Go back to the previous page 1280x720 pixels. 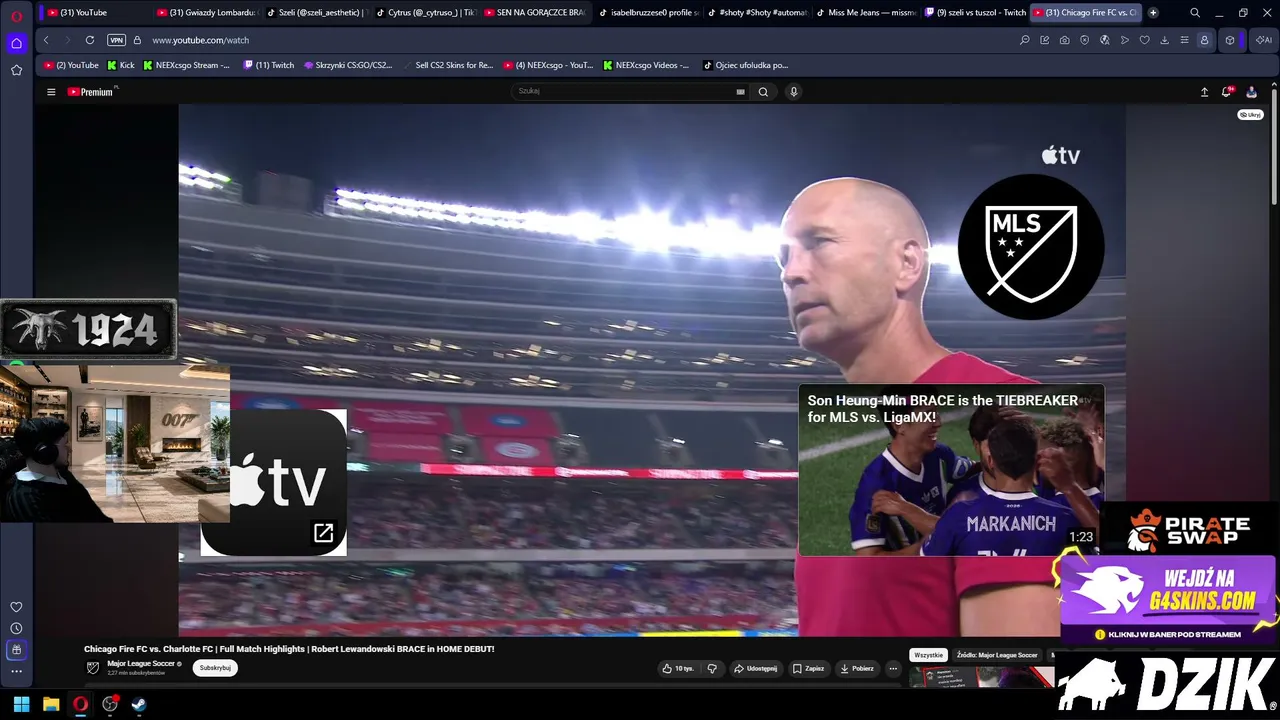tap(46, 40)
